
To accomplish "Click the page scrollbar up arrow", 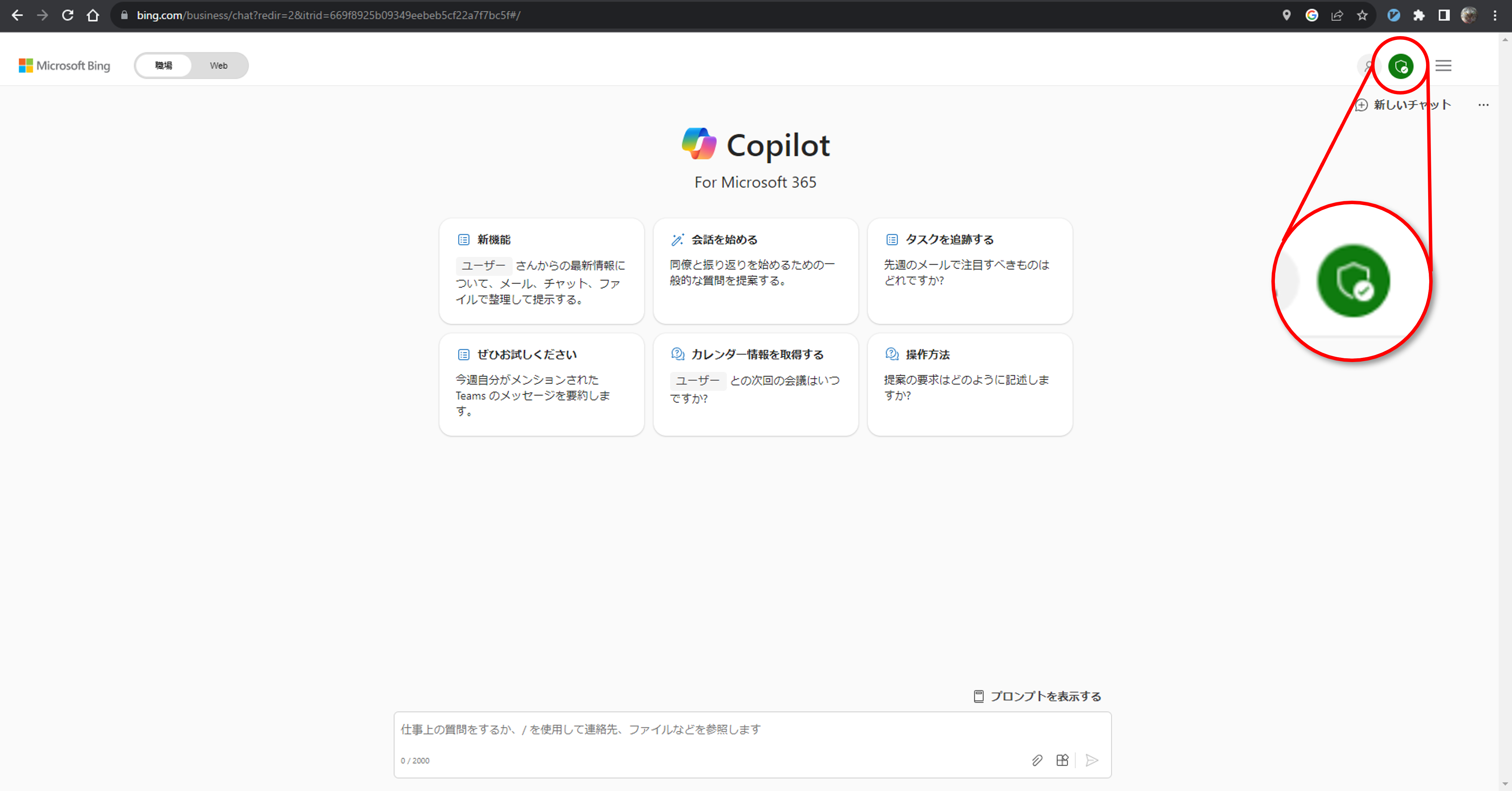I will click(1505, 39).
